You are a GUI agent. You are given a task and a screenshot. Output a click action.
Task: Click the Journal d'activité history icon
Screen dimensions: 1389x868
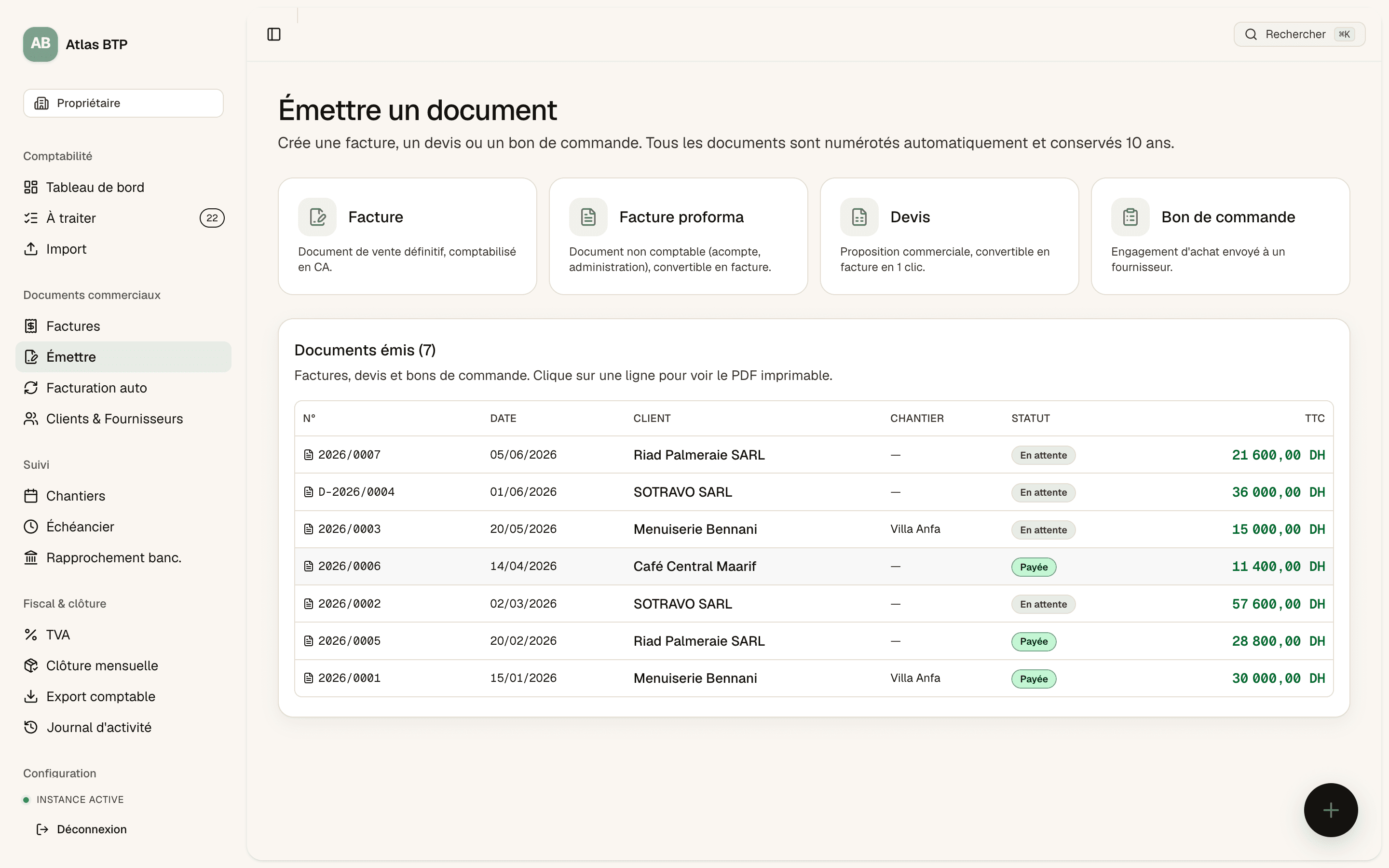pos(31,728)
